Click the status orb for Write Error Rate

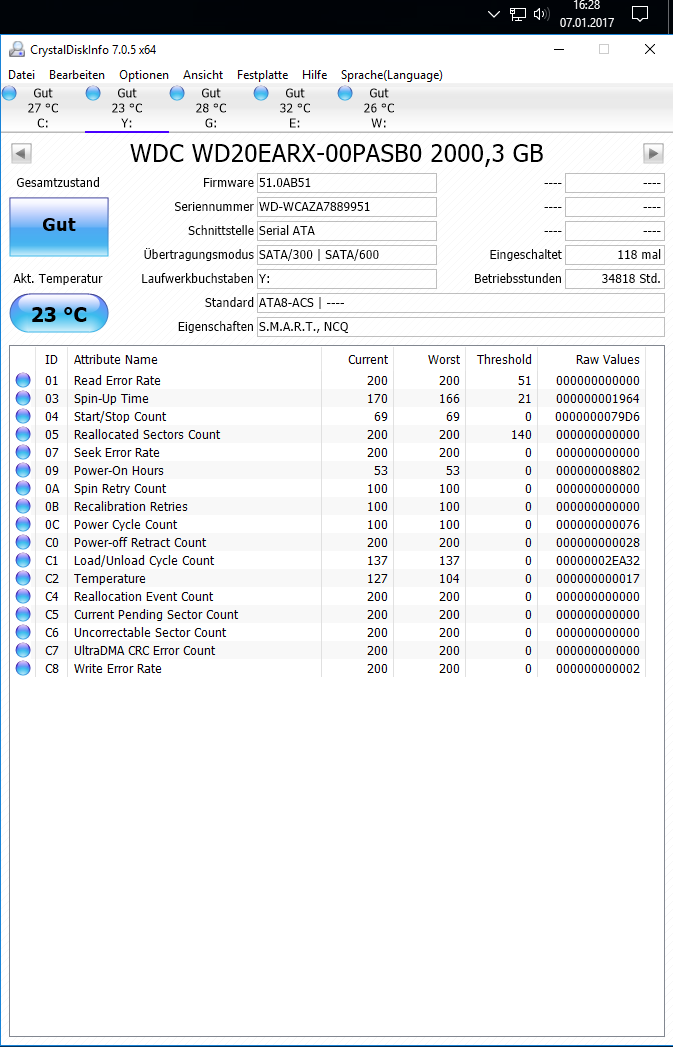tap(23, 669)
